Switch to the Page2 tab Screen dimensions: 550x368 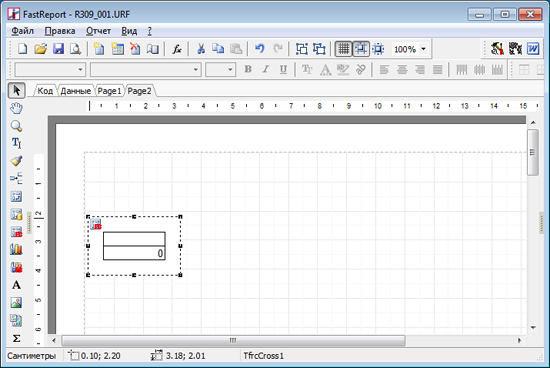tap(139, 91)
